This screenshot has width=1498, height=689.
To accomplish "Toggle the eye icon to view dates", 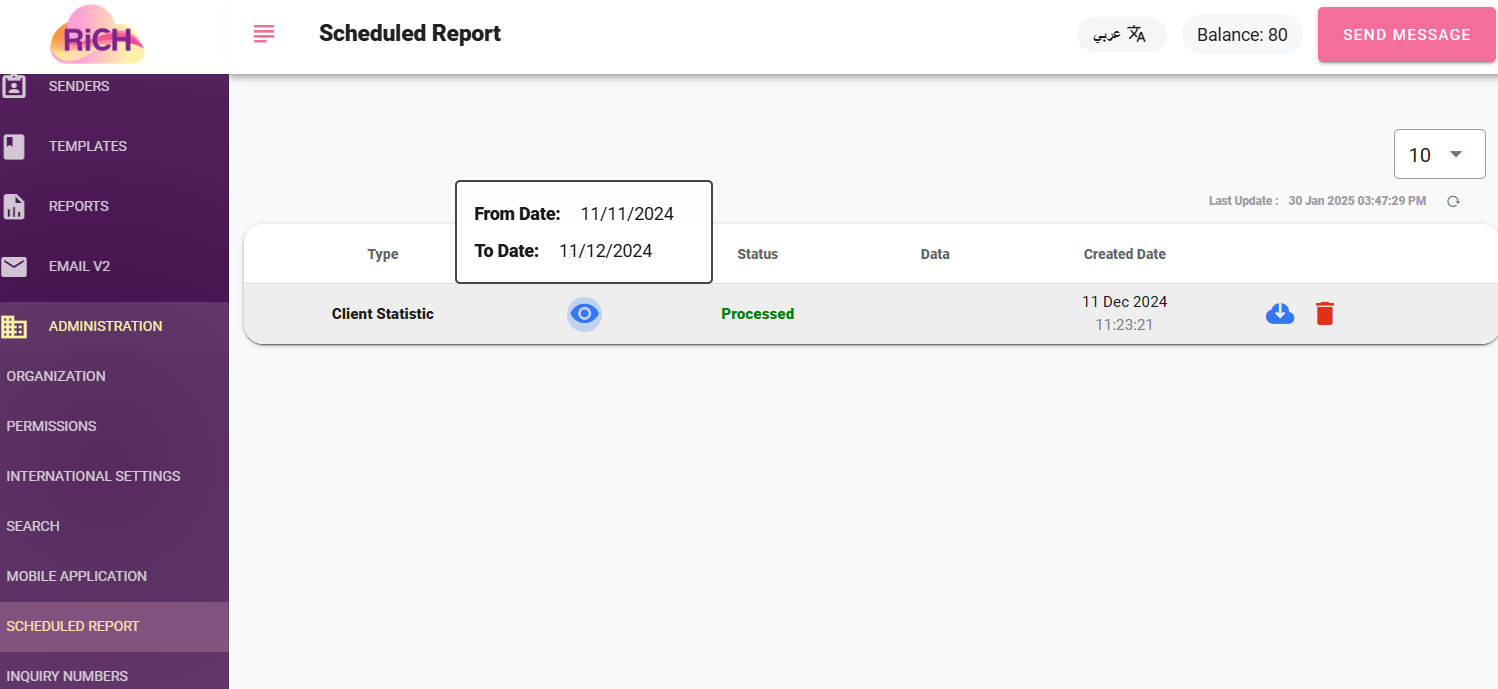I will (584, 314).
